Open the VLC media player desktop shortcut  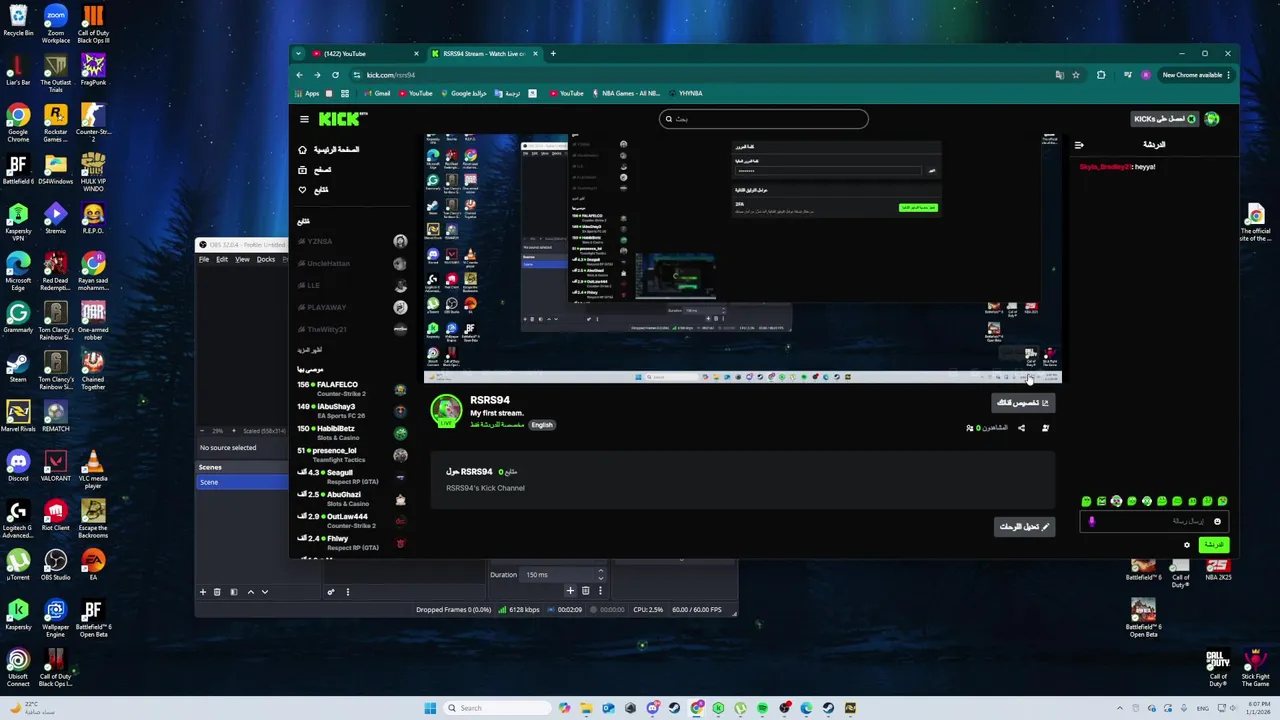[93, 468]
